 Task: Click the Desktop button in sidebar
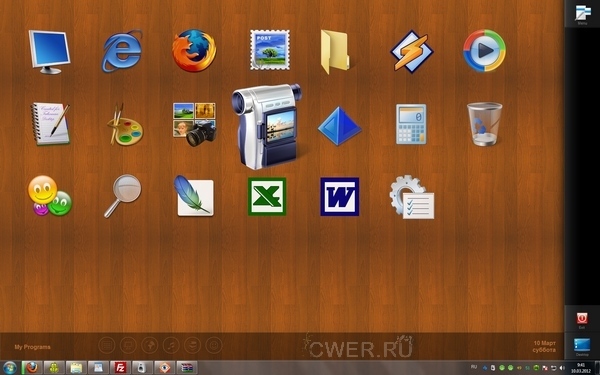coord(582,347)
